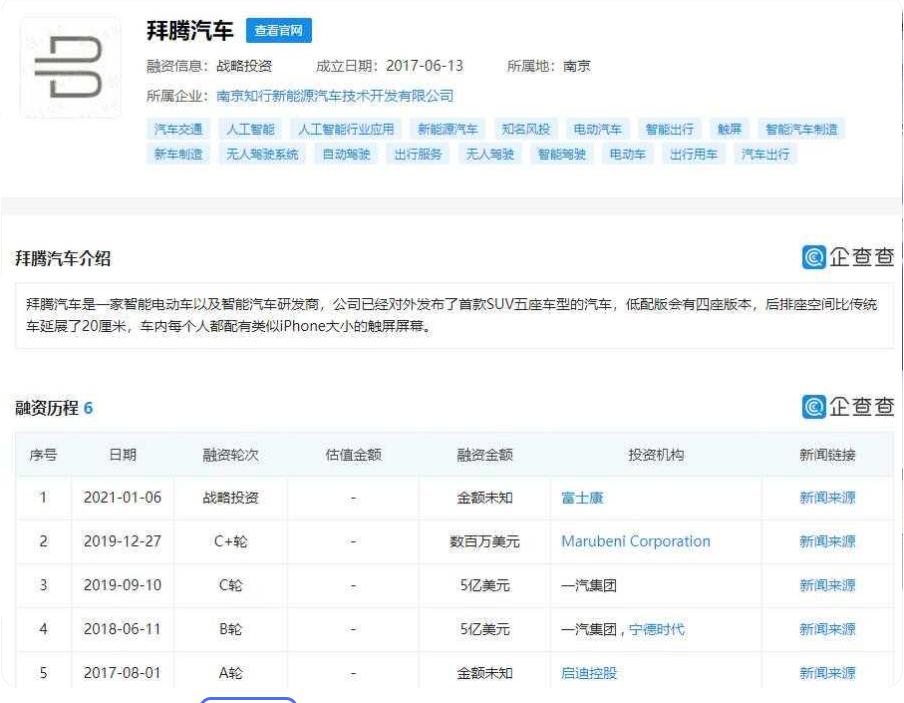Image resolution: width=904 pixels, height=703 pixels.
Task: Select the 出行用车 tag
Action: click(694, 154)
